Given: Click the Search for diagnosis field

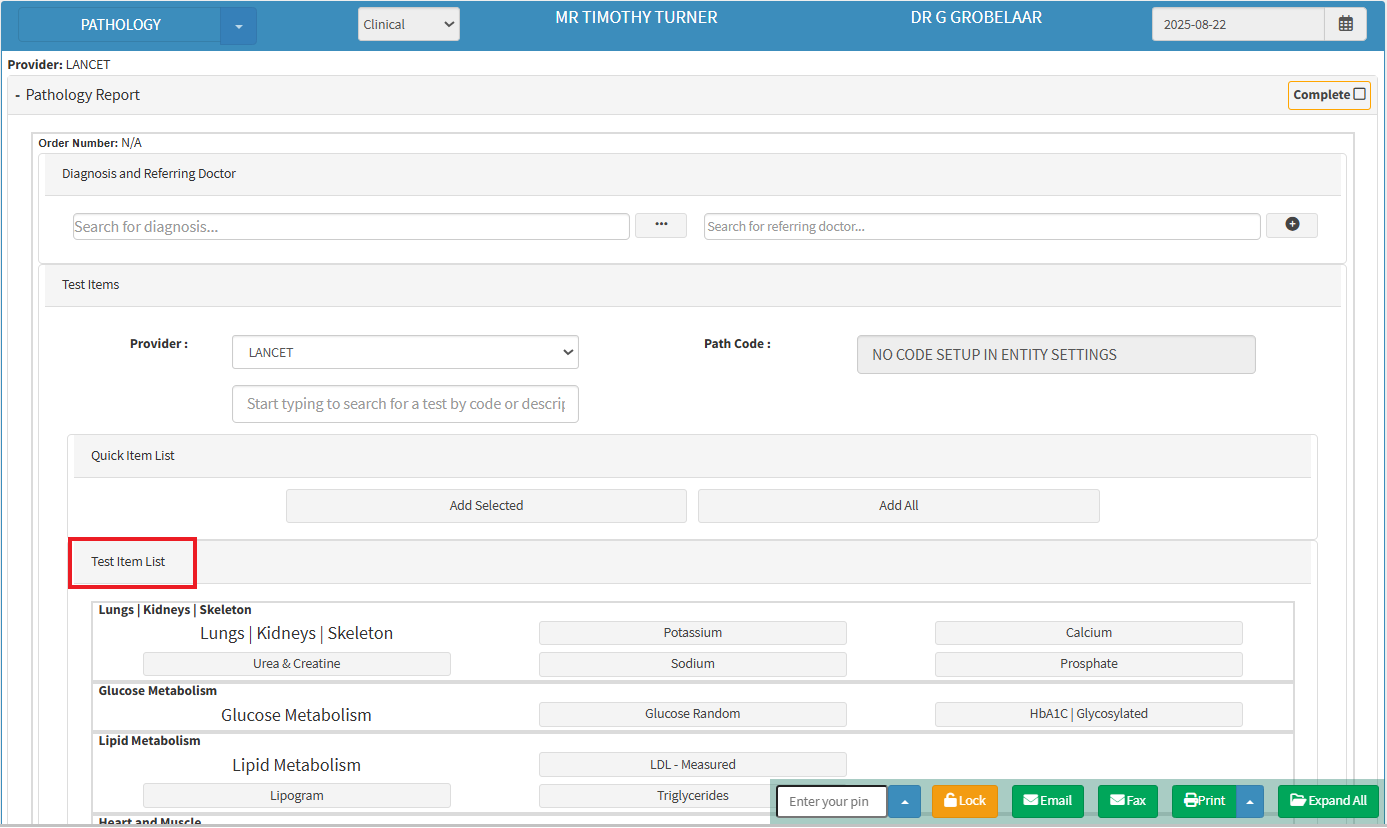Looking at the screenshot, I should coord(351,227).
